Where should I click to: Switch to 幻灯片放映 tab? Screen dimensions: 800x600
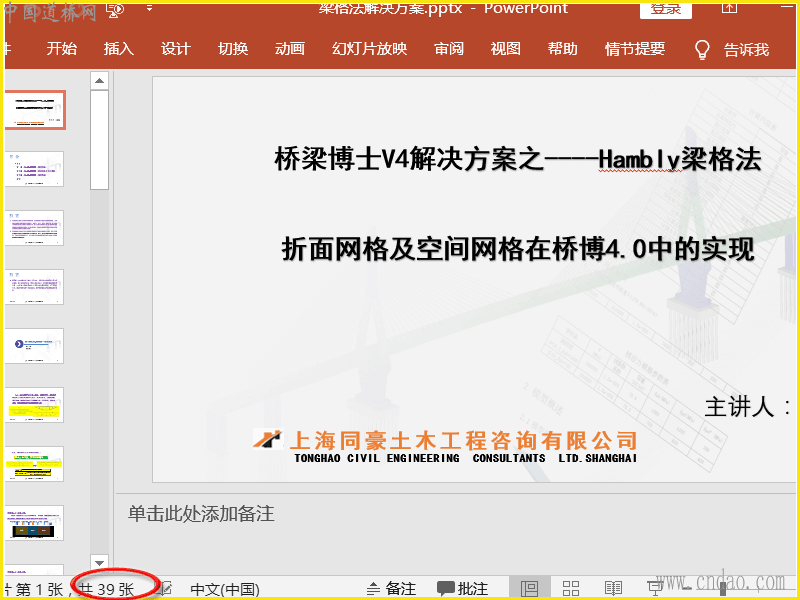(369, 49)
